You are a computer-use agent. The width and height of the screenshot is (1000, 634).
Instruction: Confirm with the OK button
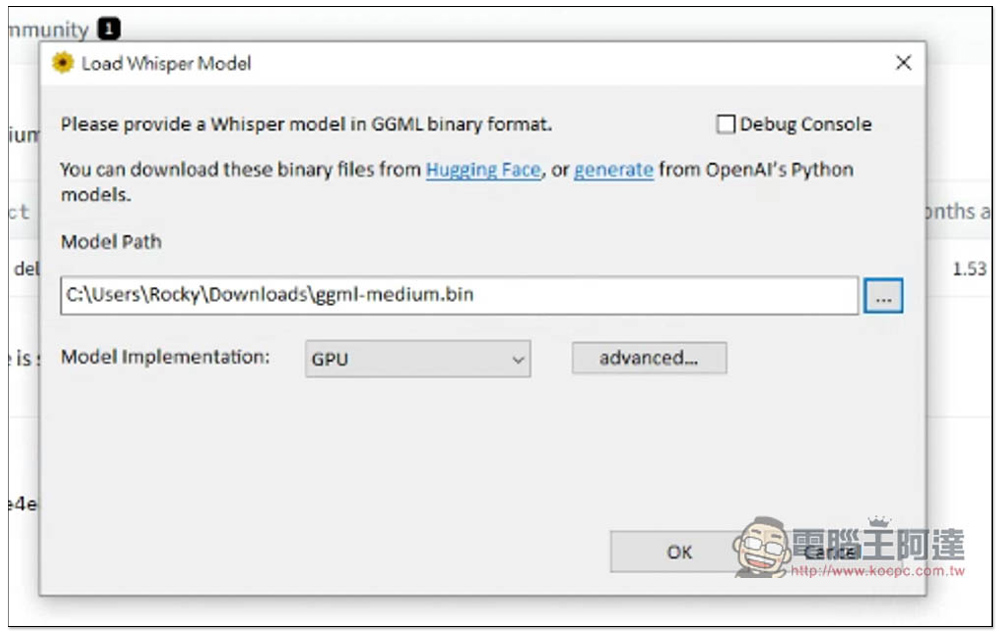(679, 552)
